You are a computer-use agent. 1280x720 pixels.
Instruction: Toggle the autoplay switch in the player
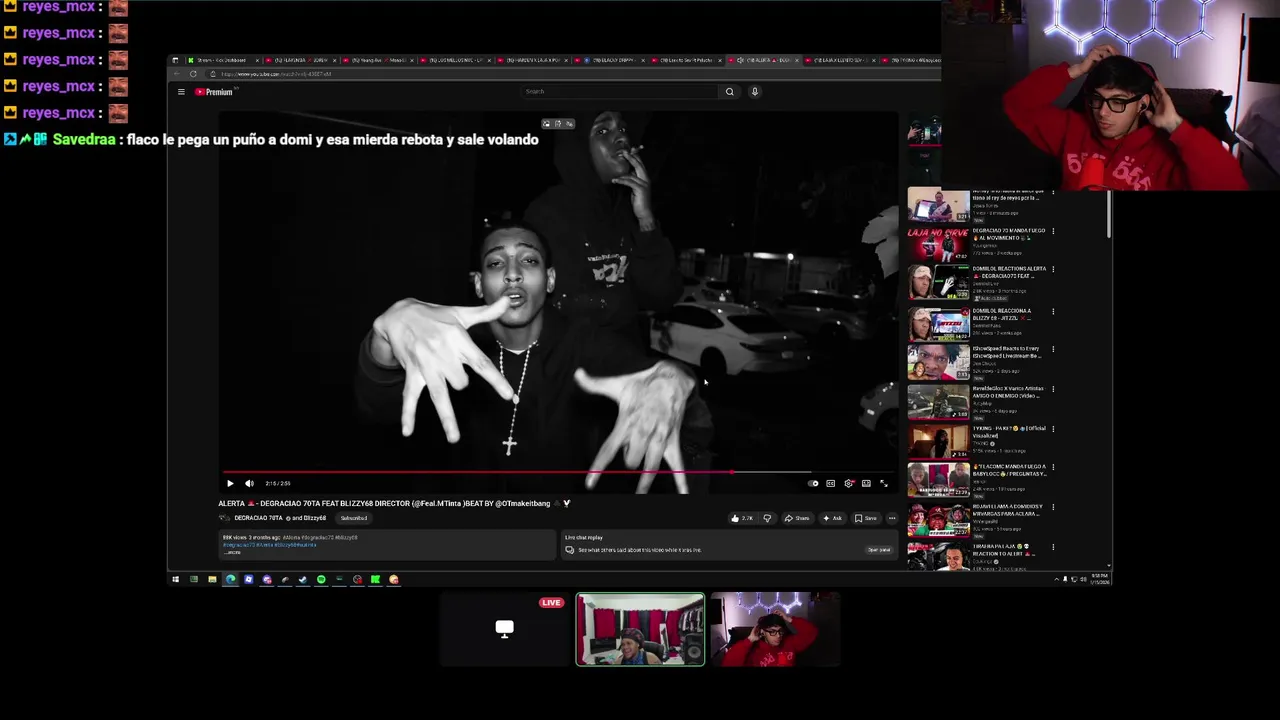pos(813,483)
